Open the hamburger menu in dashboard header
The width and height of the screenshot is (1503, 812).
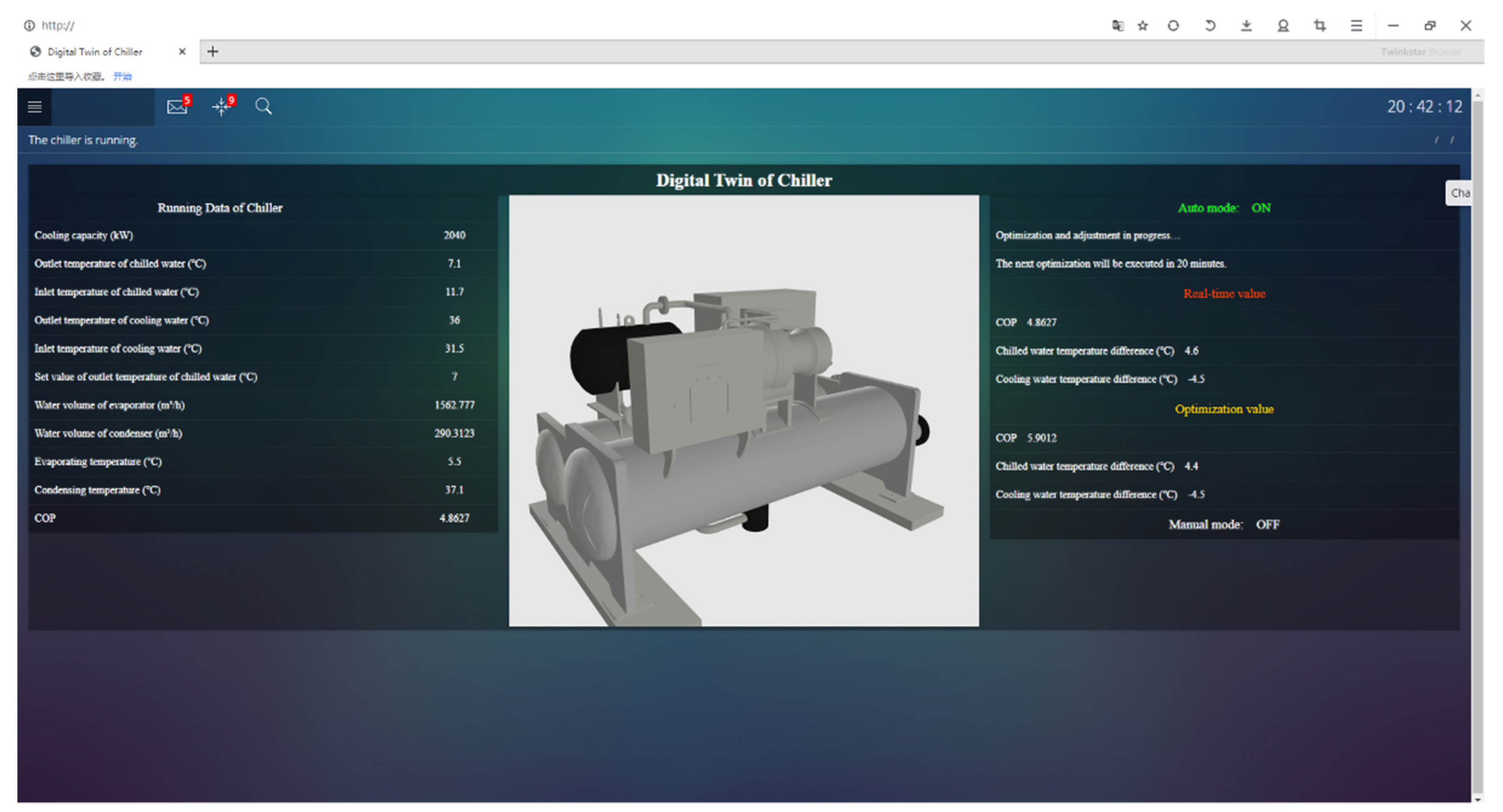pos(35,107)
